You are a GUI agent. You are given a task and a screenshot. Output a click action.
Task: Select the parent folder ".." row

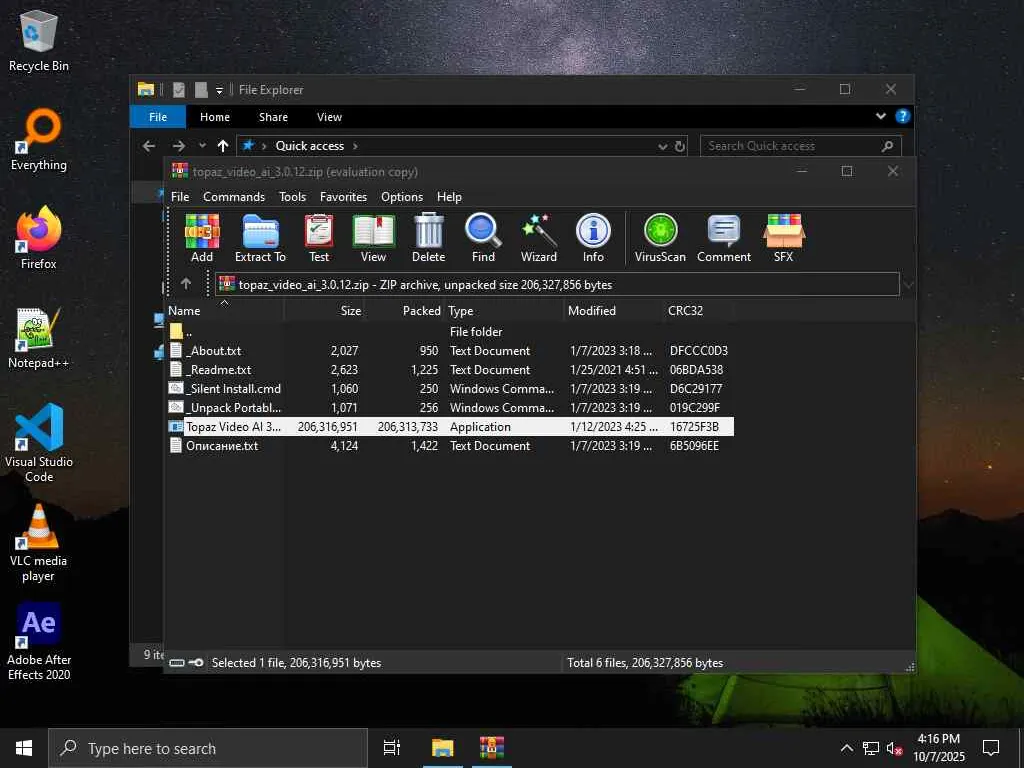450,331
